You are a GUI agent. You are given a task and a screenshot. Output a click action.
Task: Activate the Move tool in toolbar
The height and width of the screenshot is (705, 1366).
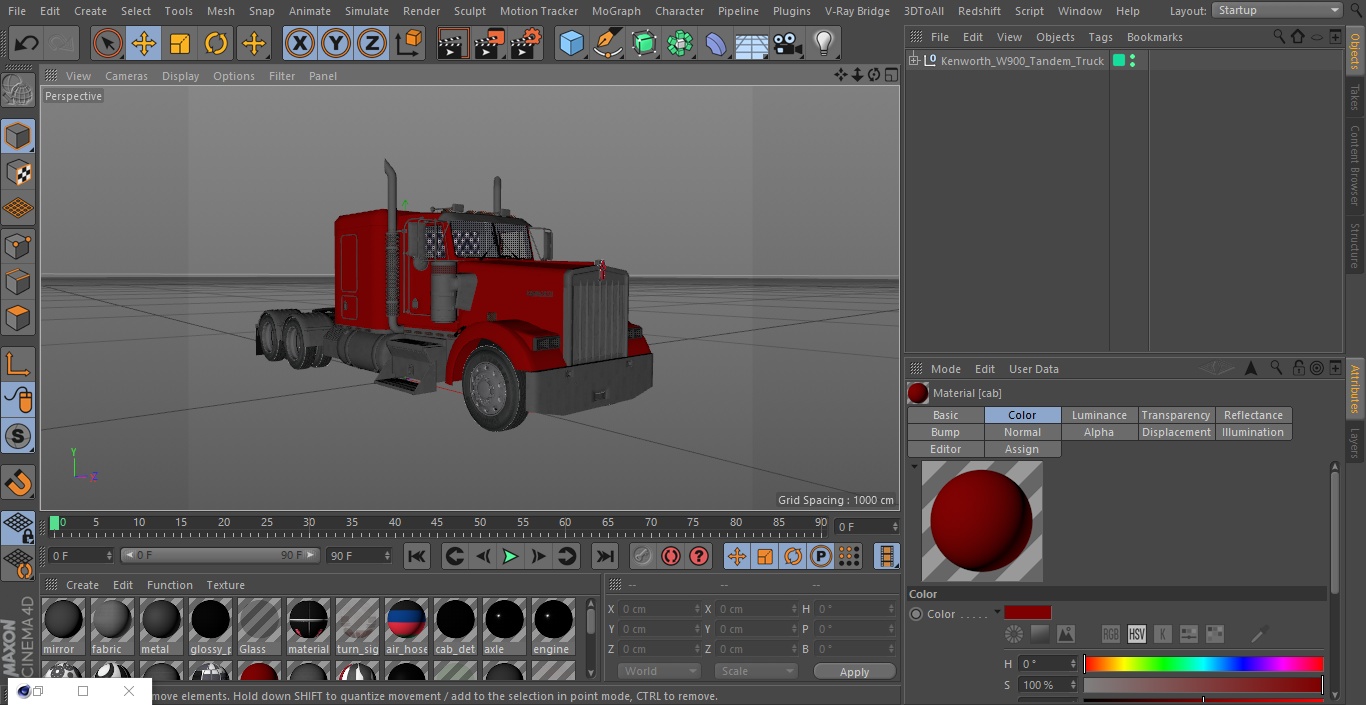(144, 43)
